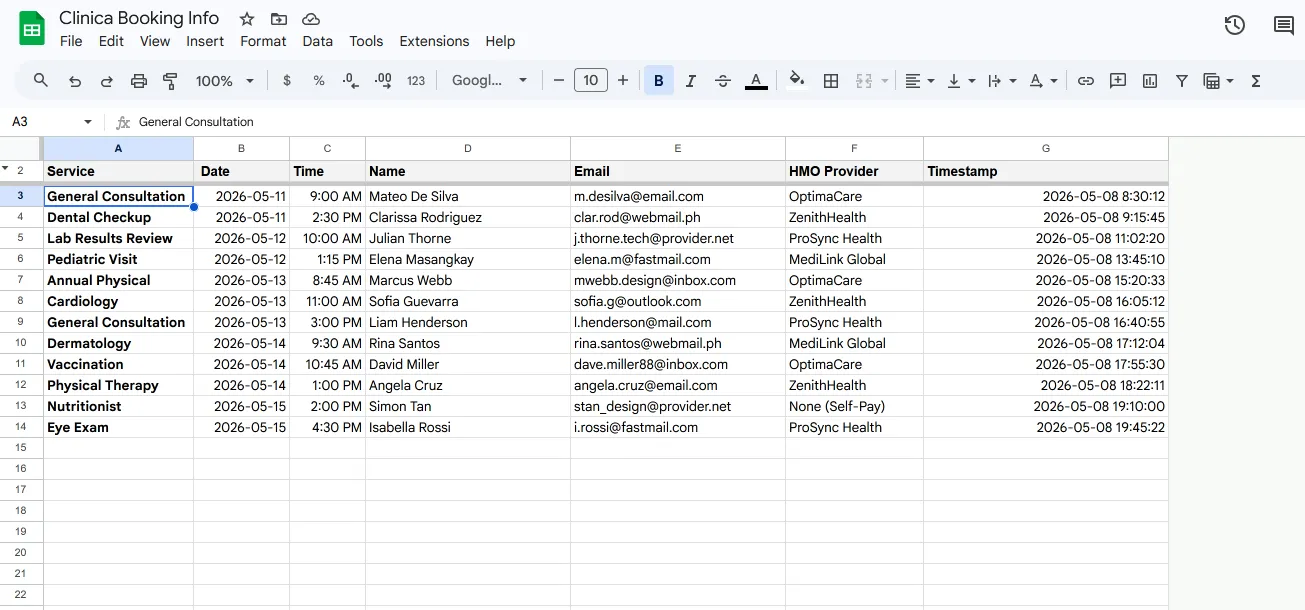The height and width of the screenshot is (610, 1305).
Task: Open vertical align dropdown
Action: pyautogui.click(x=961, y=81)
